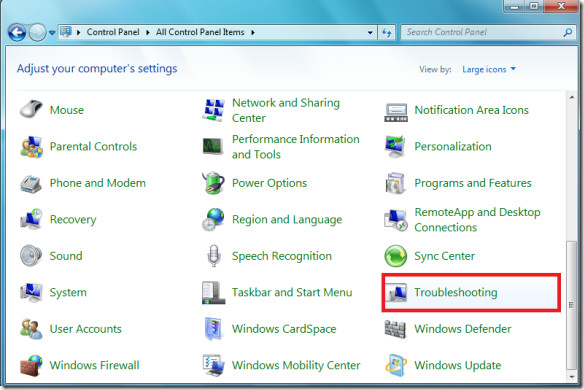
Task: Open the 'Large icons' view dropdown
Action: (x=489, y=69)
